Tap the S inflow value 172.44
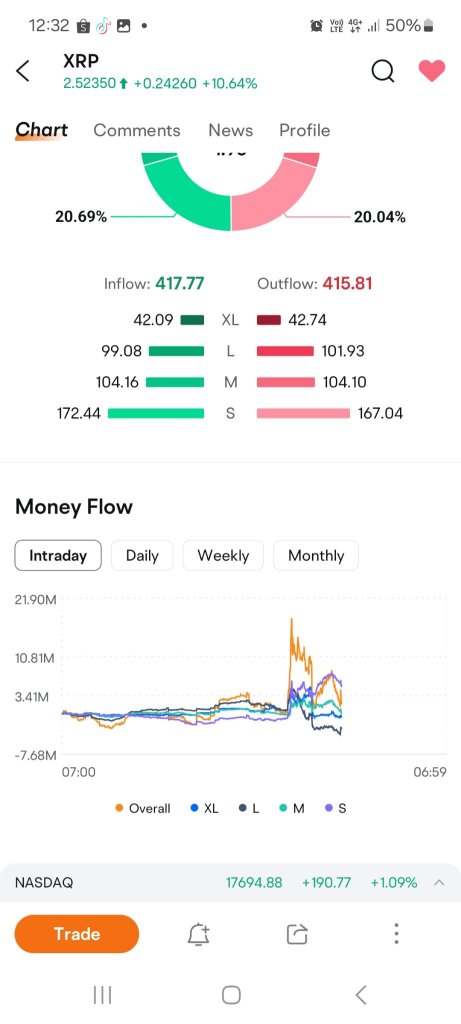This screenshot has height=1024, width=461. coord(78,413)
